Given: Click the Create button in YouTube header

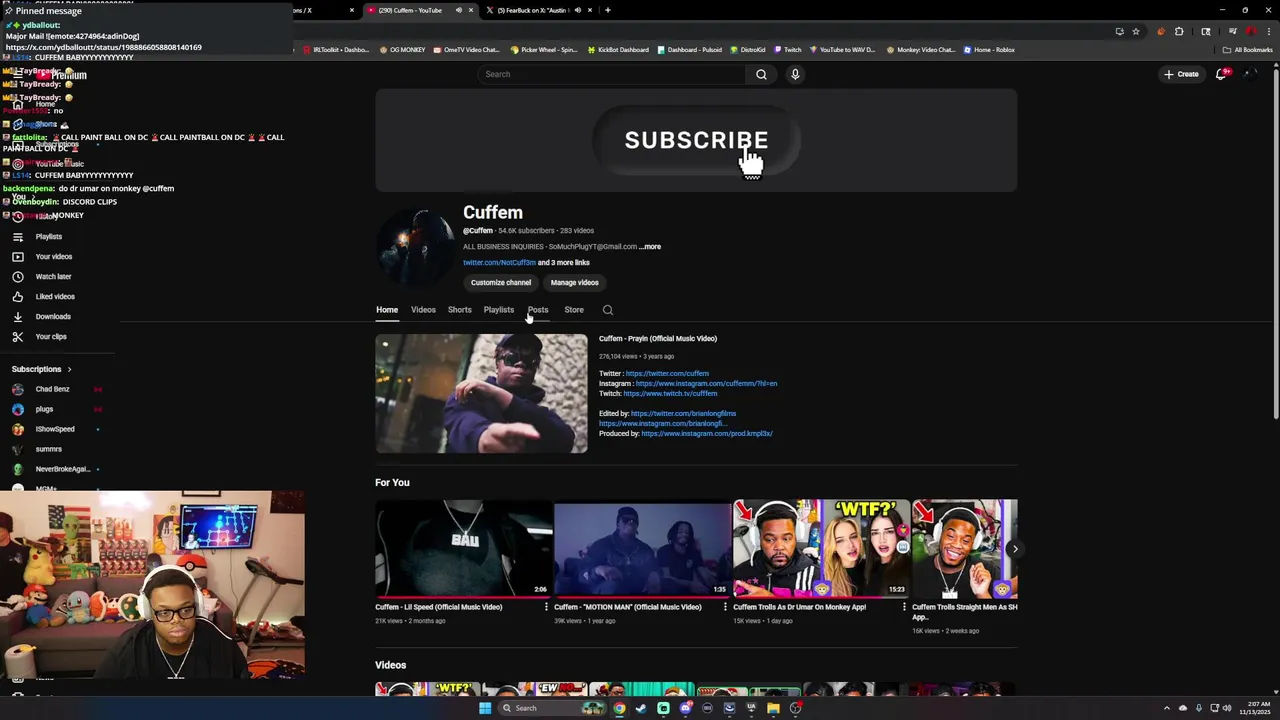Looking at the screenshot, I should [1181, 74].
